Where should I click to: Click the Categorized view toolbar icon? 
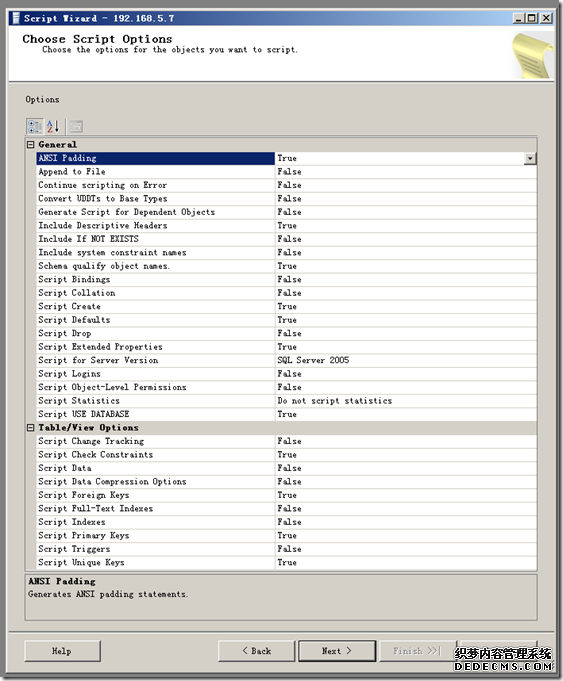tap(35, 126)
